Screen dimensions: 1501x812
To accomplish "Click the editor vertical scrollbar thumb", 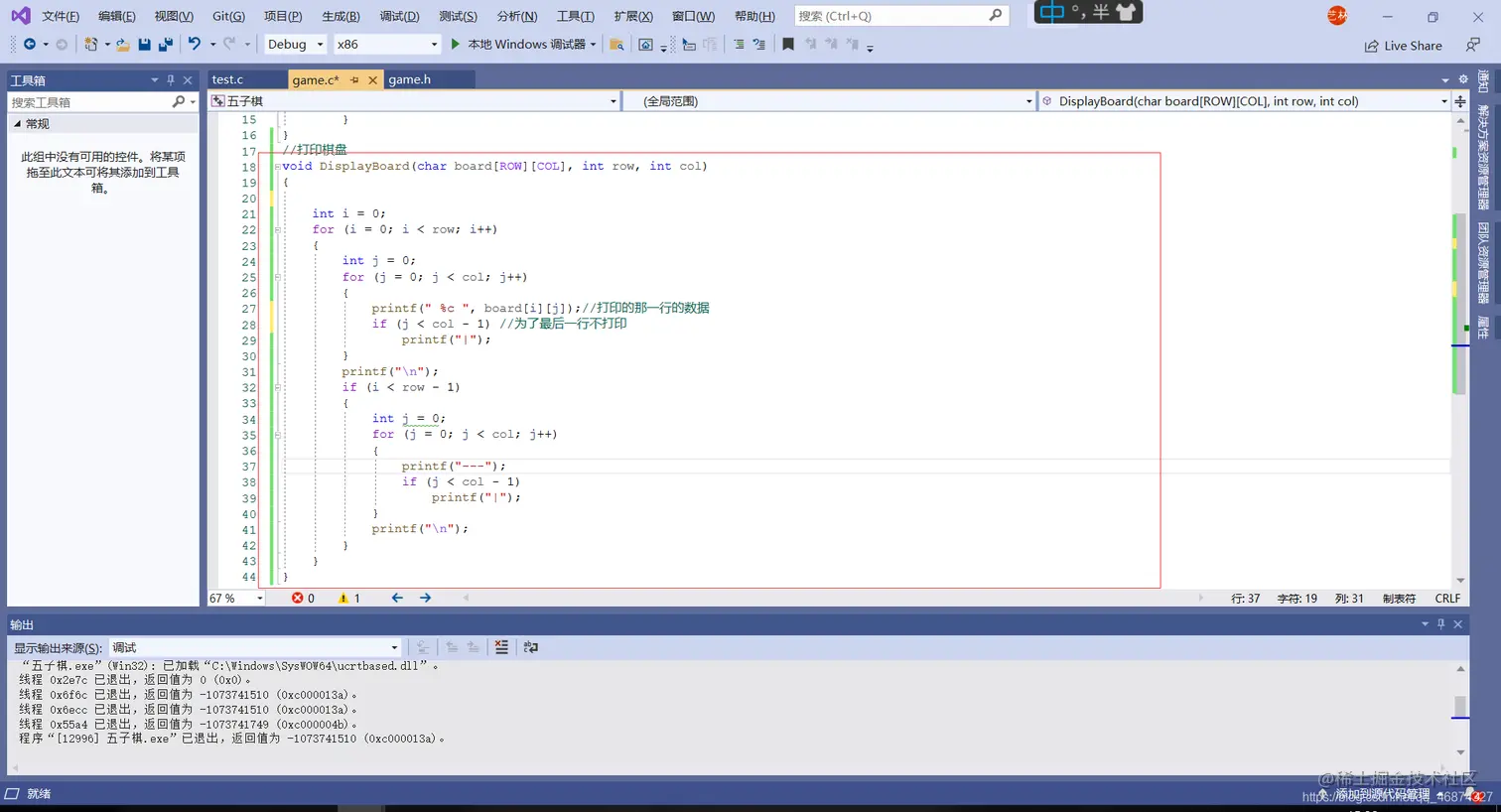I will pyautogui.click(x=1460, y=304).
